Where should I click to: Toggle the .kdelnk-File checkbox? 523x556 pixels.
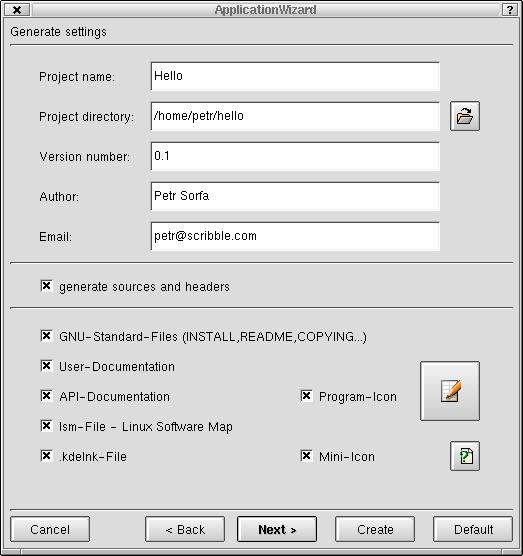[46, 456]
